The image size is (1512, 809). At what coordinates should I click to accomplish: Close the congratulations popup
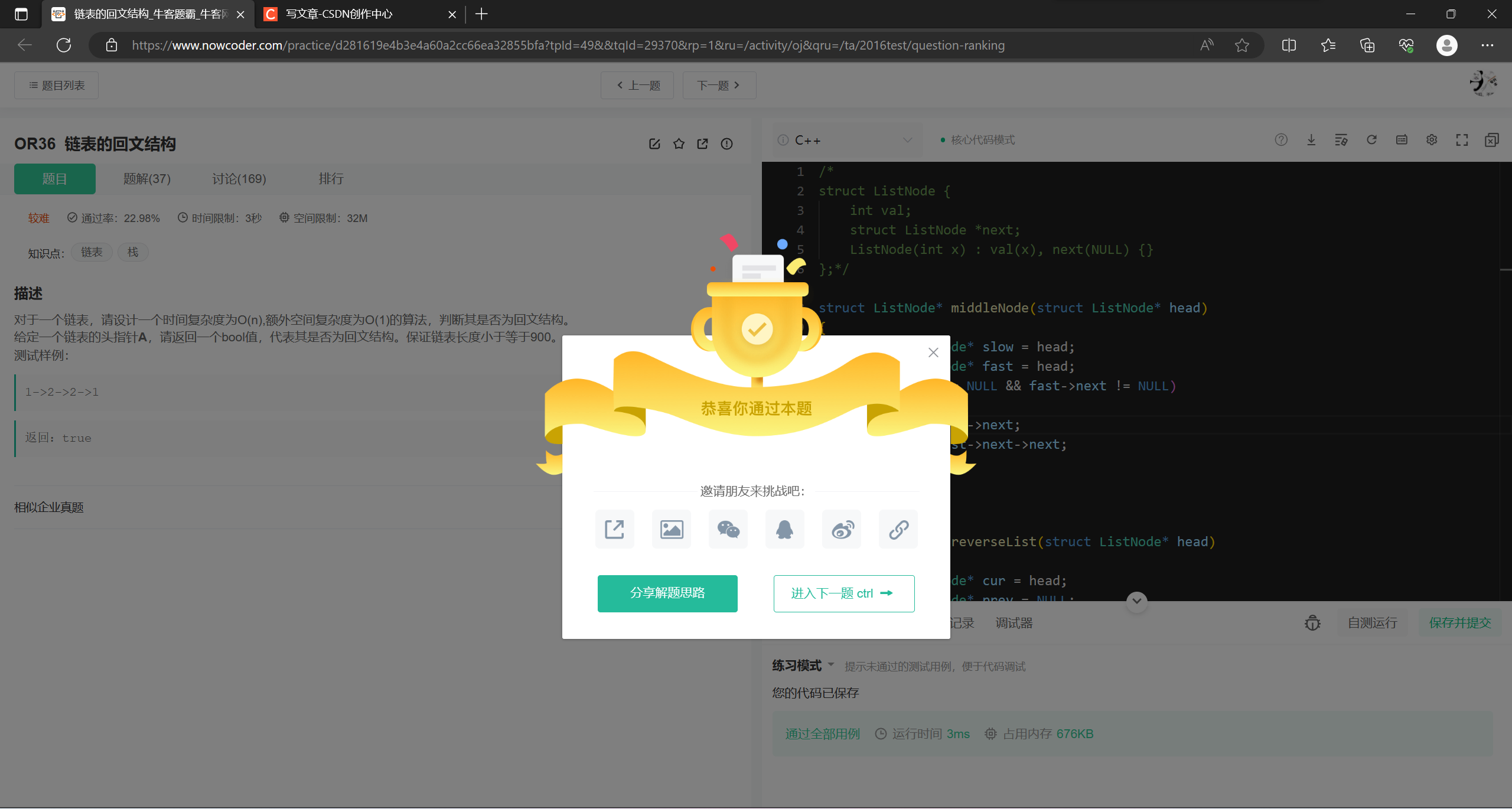tap(933, 353)
